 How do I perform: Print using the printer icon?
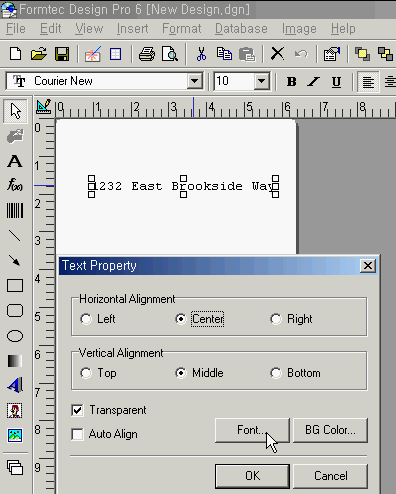[147, 54]
